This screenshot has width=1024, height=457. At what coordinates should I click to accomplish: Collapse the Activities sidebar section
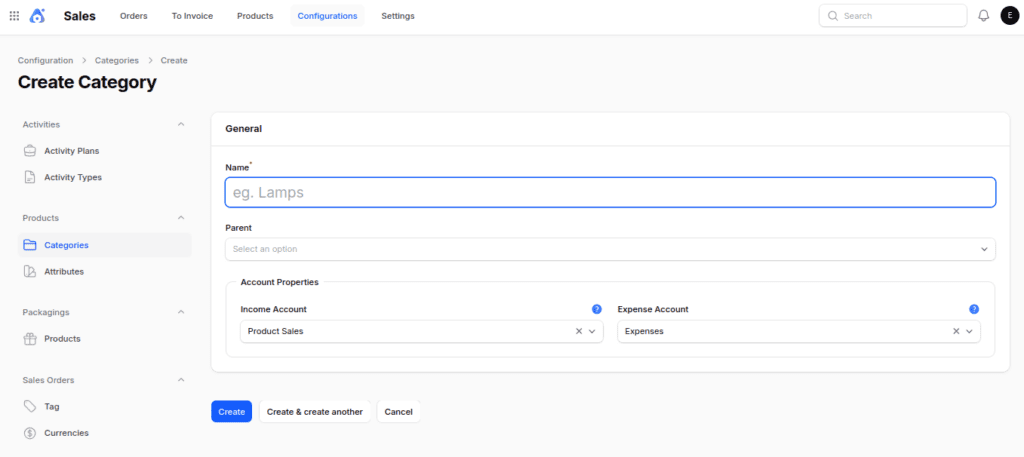[x=182, y=124]
